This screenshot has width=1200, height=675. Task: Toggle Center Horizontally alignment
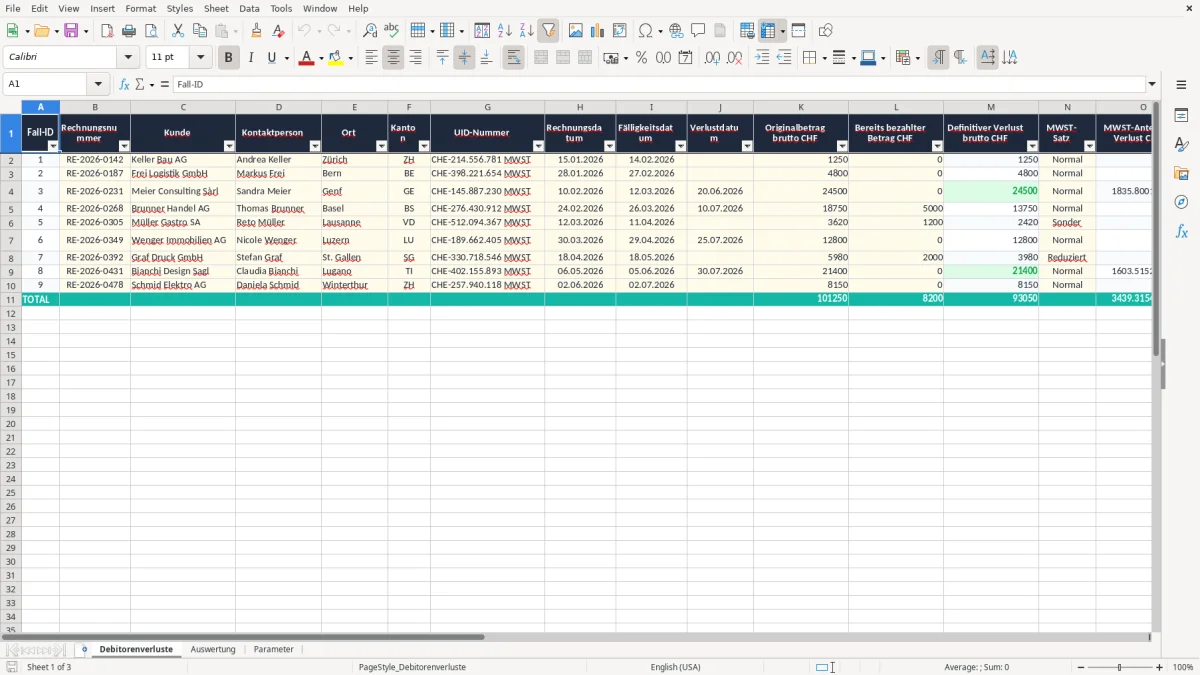[393, 58]
